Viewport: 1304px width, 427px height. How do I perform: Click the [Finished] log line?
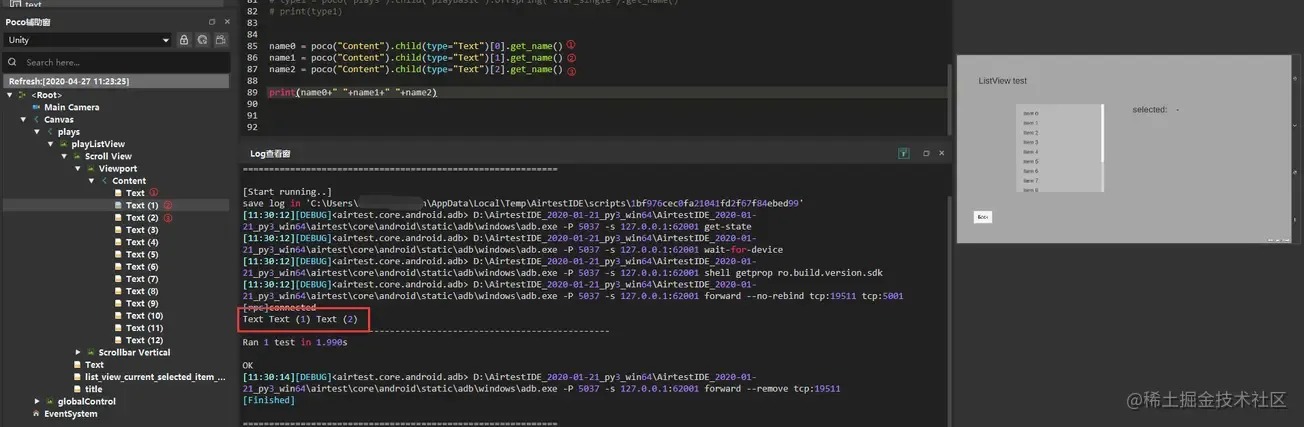(x=269, y=400)
